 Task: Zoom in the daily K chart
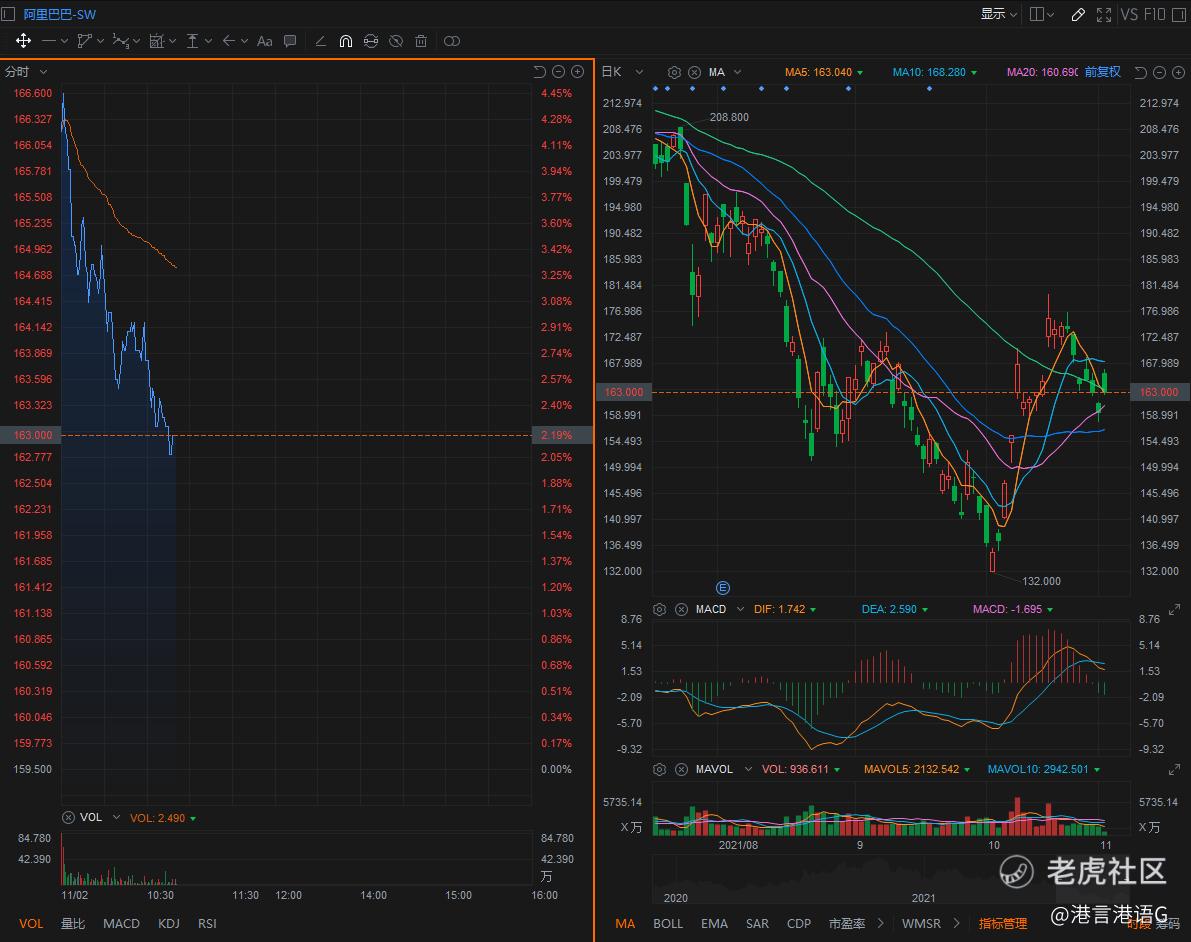click(x=1178, y=72)
